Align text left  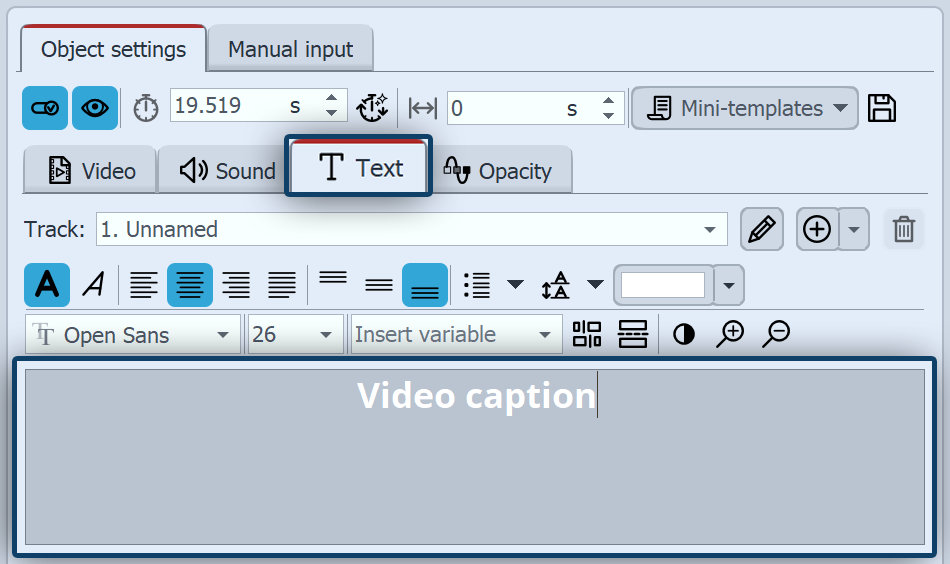click(144, 285)
